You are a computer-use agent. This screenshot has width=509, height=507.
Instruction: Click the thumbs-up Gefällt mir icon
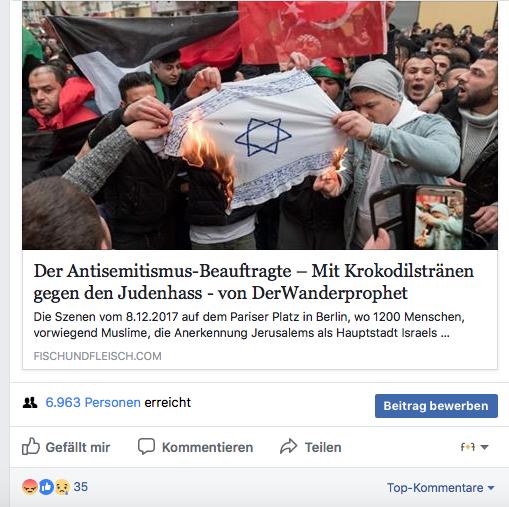[x=31, y=446]
